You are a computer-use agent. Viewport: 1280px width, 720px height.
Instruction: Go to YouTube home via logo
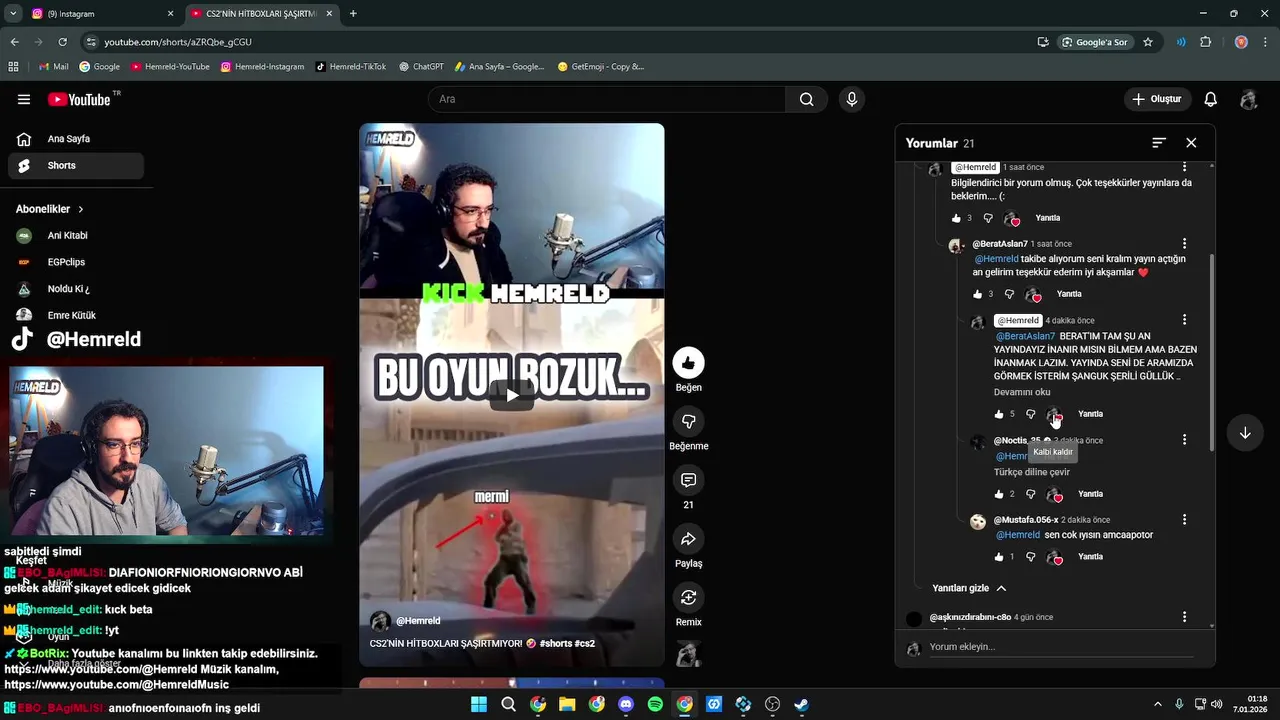79,99
